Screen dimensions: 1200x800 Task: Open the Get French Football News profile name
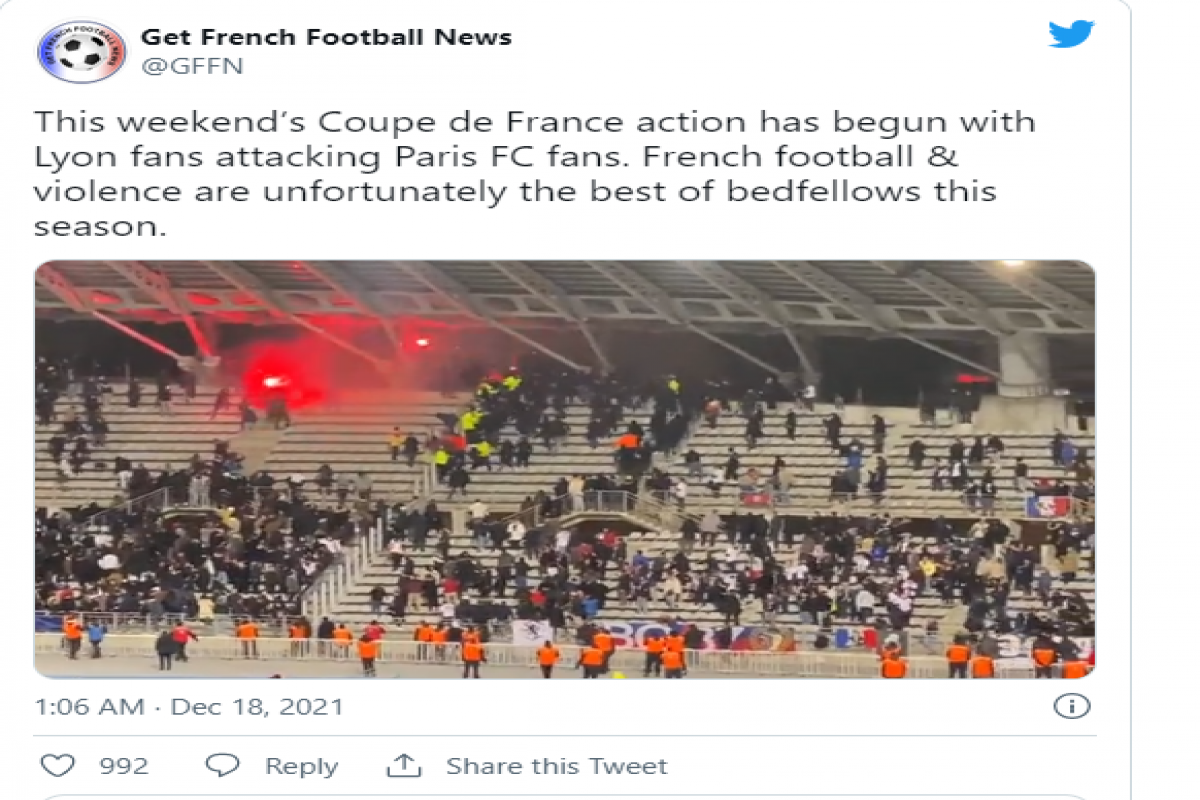coord(326,37)
